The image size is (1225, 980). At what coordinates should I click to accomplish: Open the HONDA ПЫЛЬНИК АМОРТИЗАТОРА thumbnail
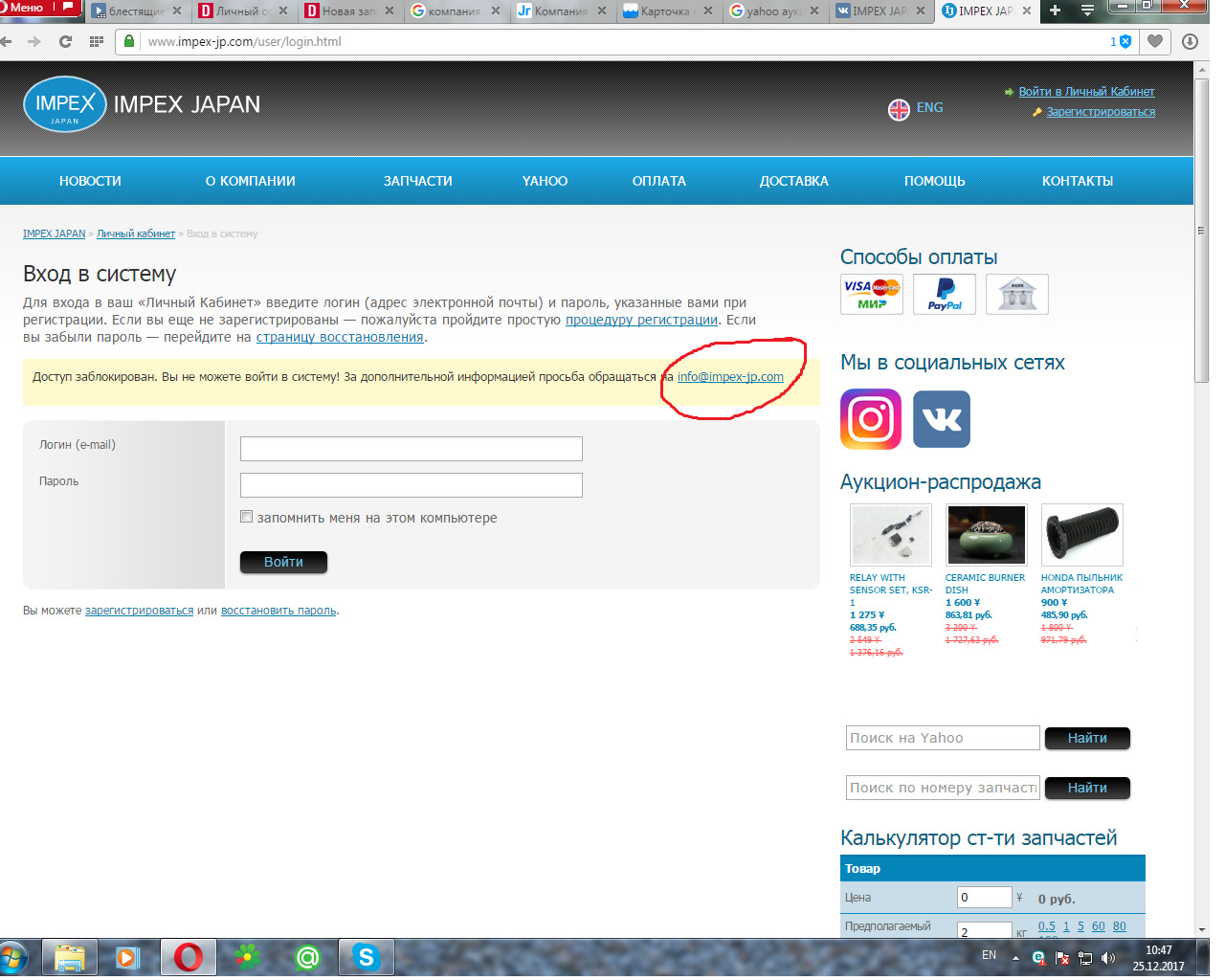[x=1082, y=534]
